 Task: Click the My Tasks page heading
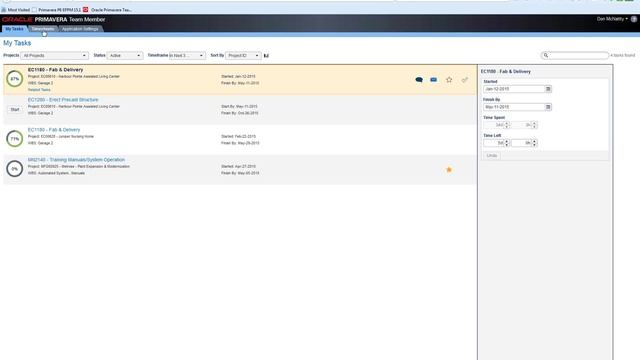click(x=17, y=43)
